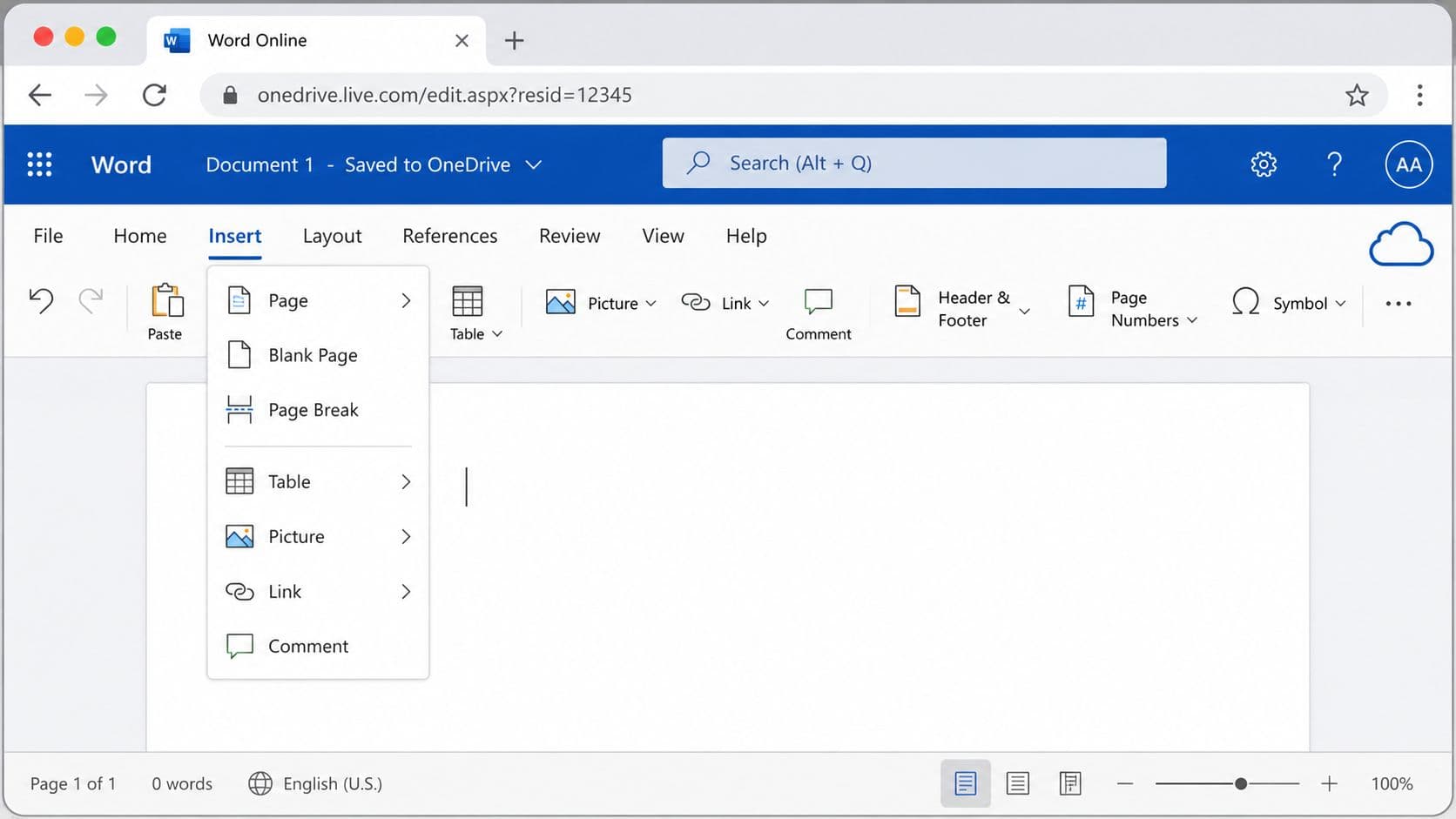Switch to the Home tab
The height and width of the screenshot is (819, 1456).
tap(140, 236)
